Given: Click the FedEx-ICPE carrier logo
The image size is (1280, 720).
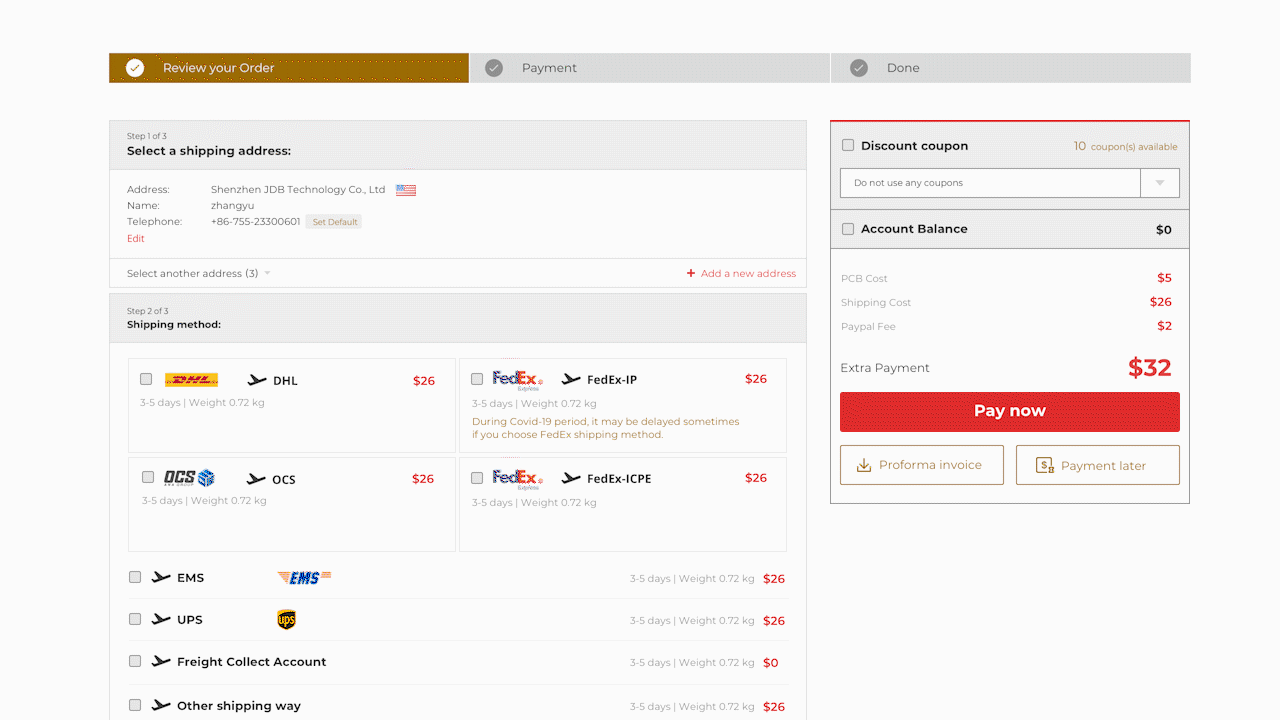Looking at the screenshot, I should pos(517,478).
